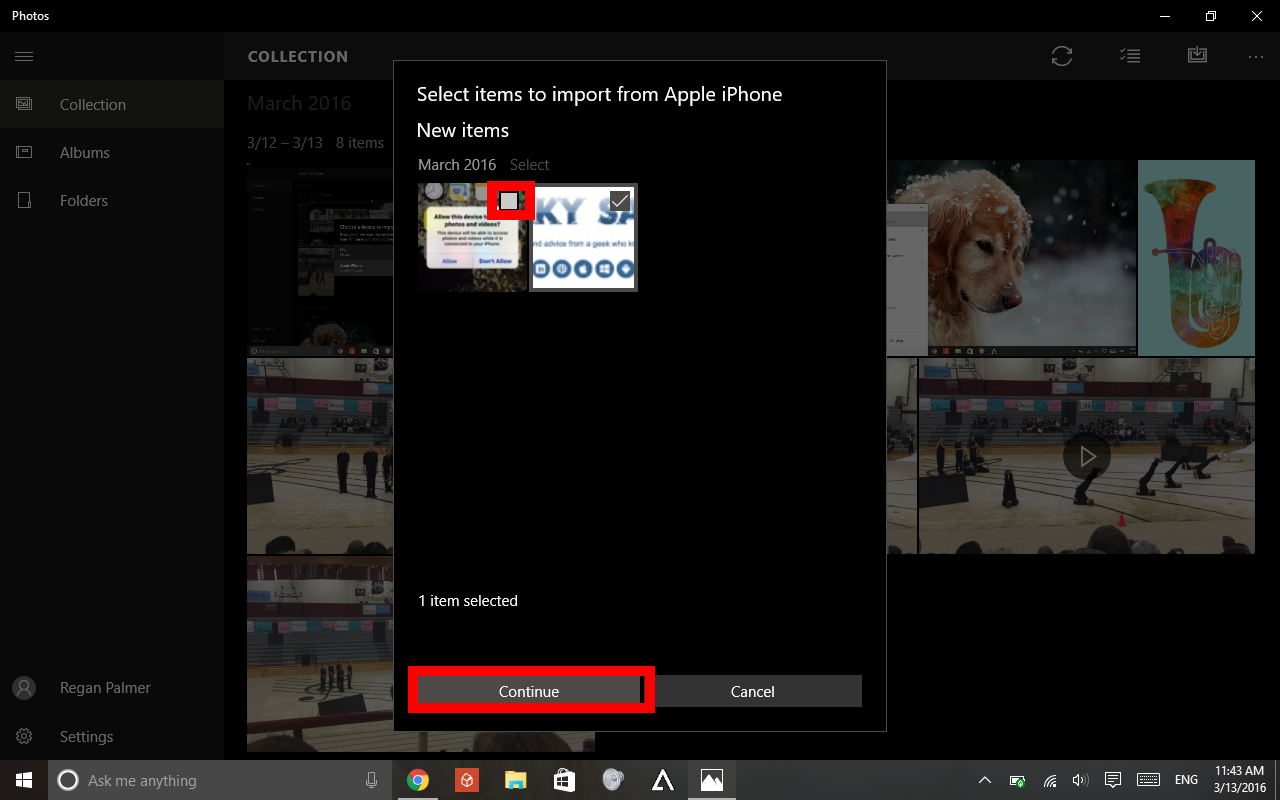
Task: Open the More options ellipsis menu
Action: pyautogui.click(x=1256, y=57)
